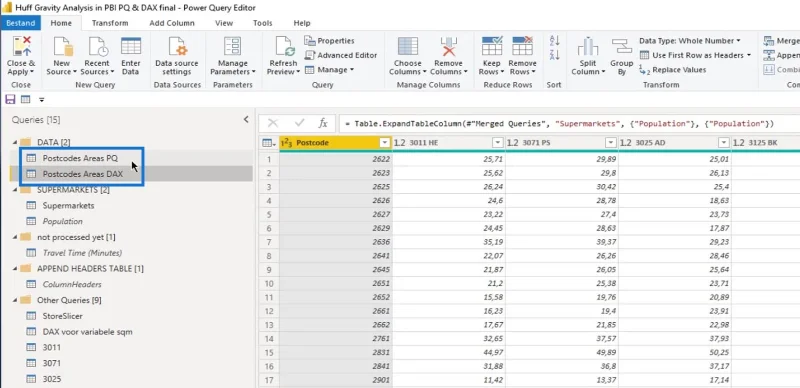This screenshot has width=800, height=388.
Task: Click Use First Row as Headers
Action: pyautogui.click(x=695, y=55)
